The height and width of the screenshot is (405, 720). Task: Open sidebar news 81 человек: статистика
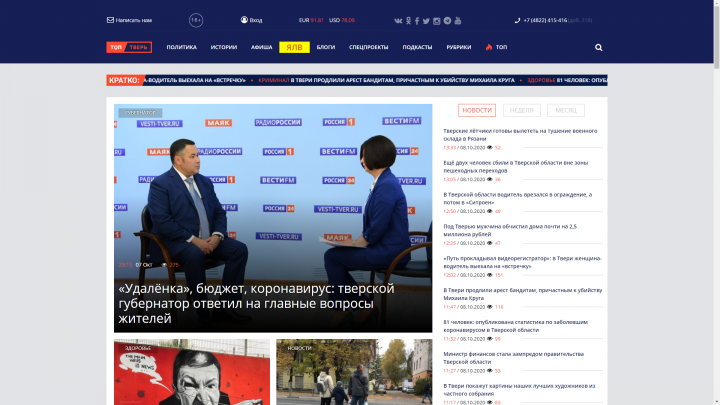click(515, 326)
